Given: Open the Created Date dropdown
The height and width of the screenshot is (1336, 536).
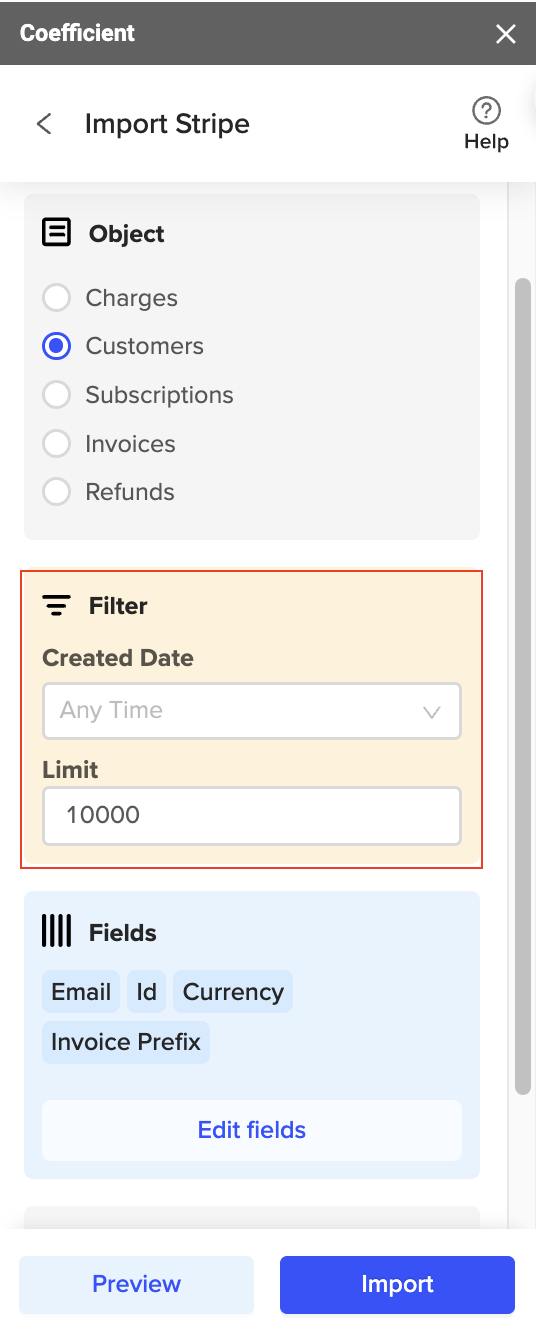Looking at the screenshot, I should tap(252, 711).
